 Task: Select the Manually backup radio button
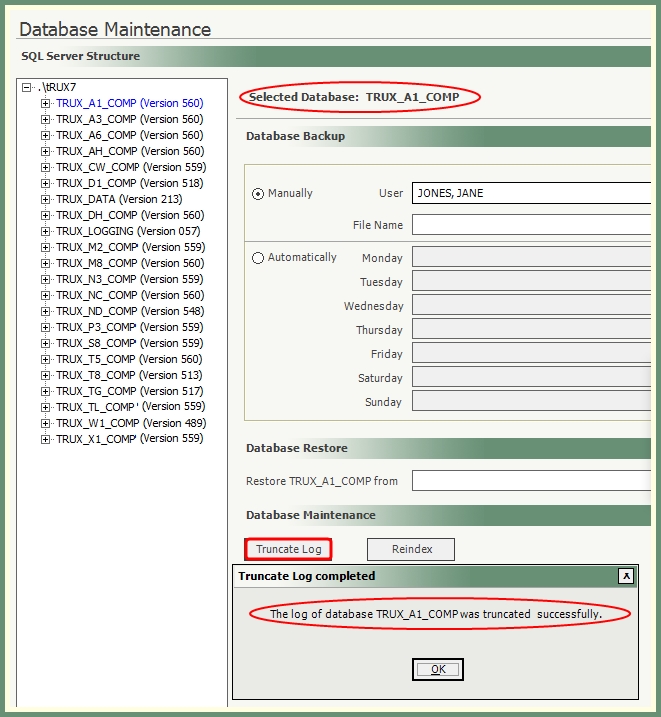pyautogui.click(x=258, y=194)
